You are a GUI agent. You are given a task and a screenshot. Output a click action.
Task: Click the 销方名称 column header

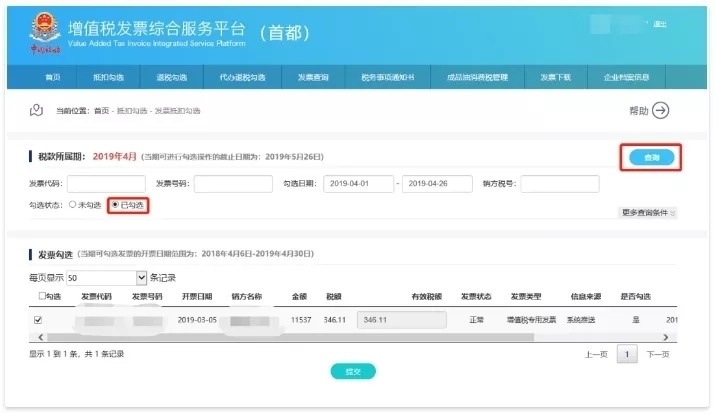click(247, 297)
